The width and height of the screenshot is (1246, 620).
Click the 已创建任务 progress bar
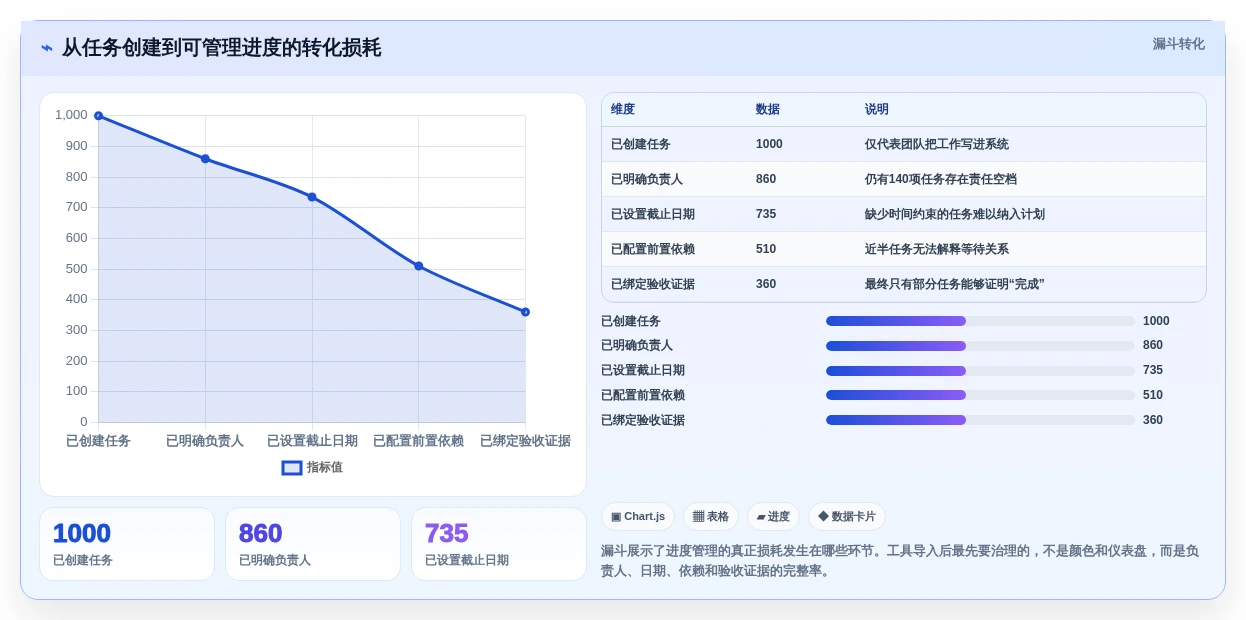(980, 321)
